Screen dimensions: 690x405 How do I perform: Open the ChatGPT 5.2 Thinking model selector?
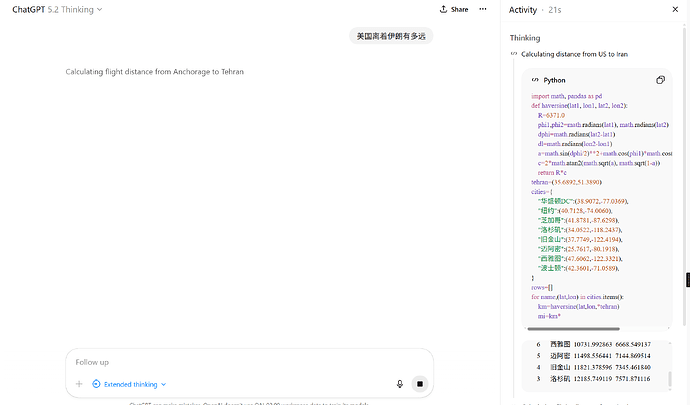coord(57,10)
